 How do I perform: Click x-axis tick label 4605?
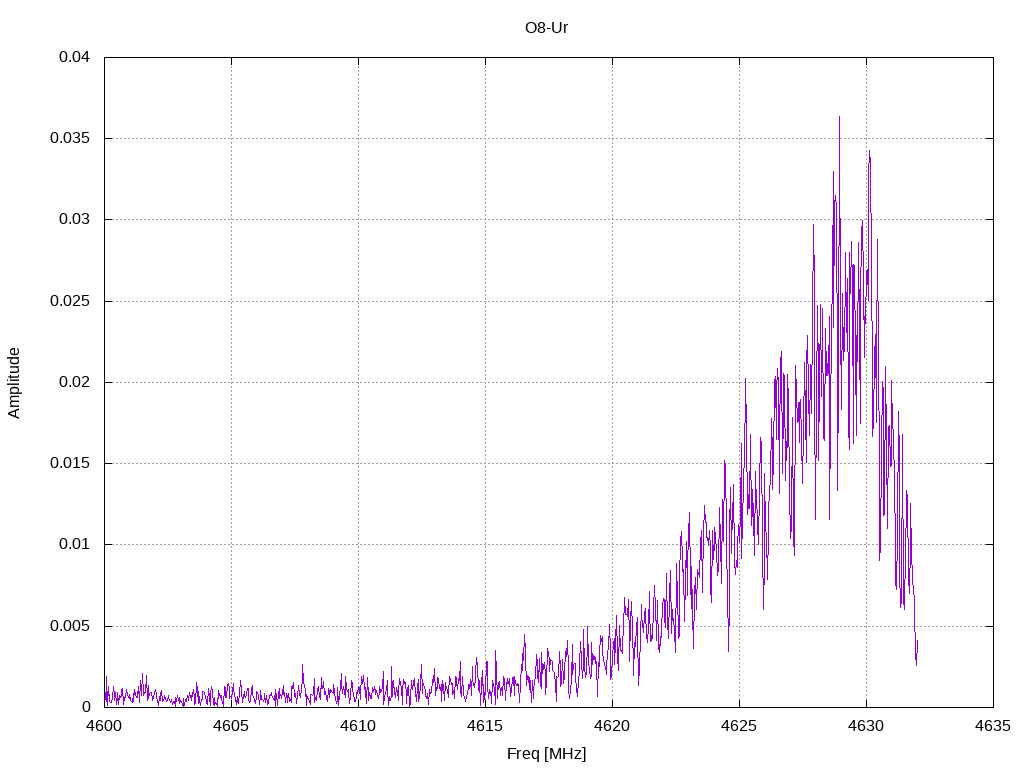coord(231,726)
